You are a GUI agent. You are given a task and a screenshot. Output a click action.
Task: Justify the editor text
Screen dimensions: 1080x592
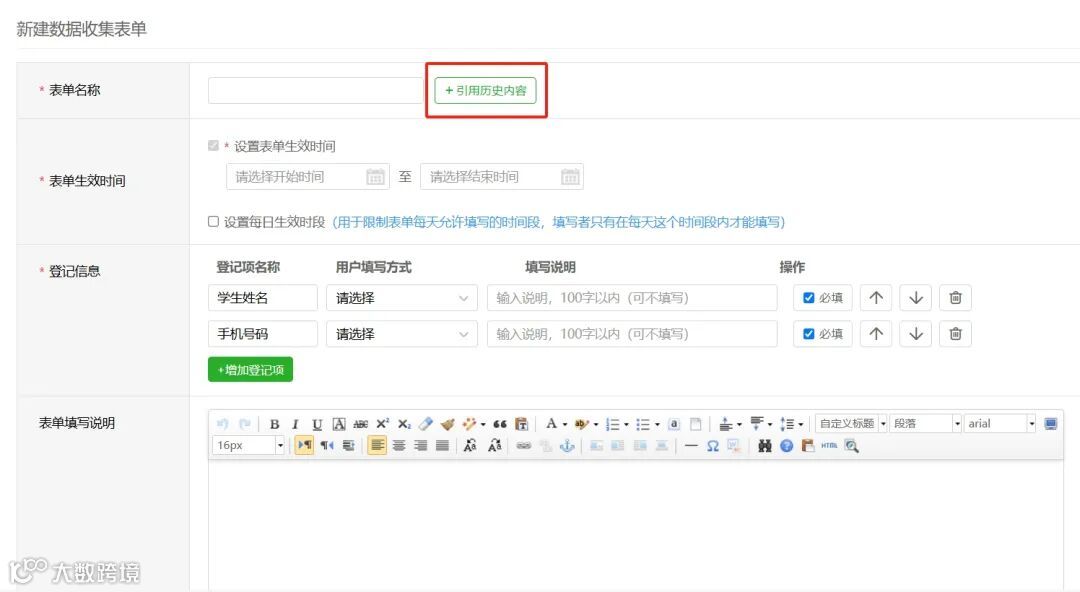point(442,446)
